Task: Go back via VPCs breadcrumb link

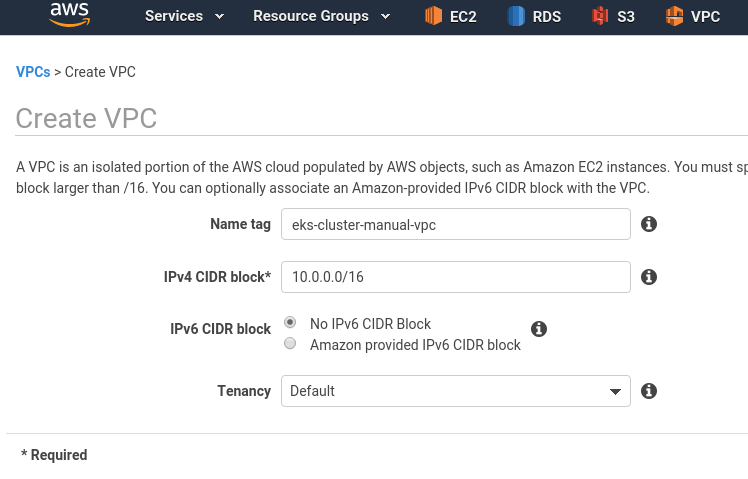Action: click(x=33, y=72)
